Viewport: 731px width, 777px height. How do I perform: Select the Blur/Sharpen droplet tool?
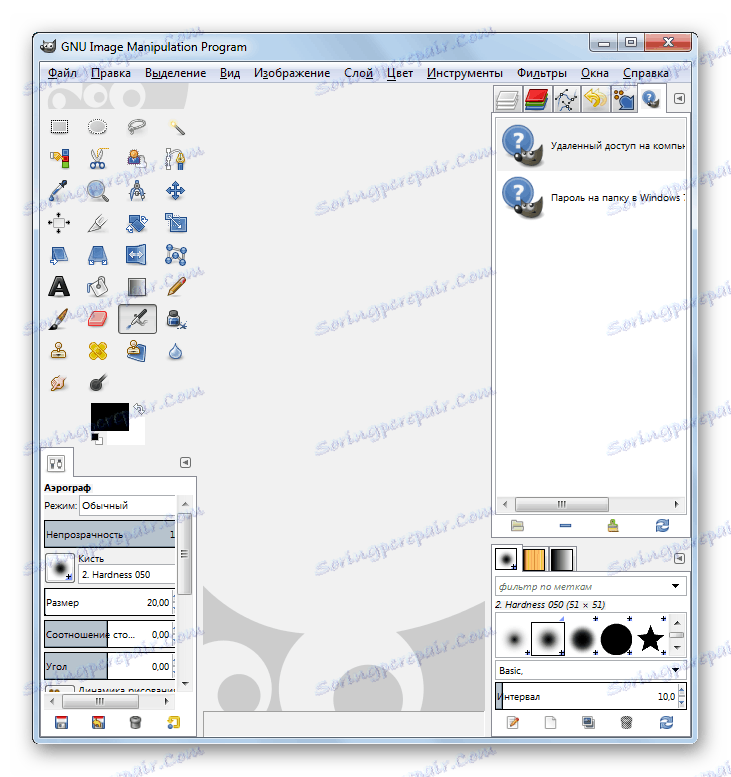click(175, 351)
